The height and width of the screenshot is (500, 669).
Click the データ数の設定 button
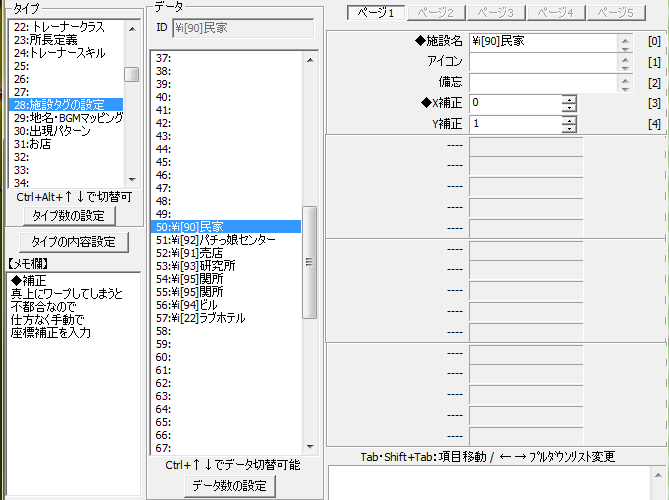click(x=230, y=486)
